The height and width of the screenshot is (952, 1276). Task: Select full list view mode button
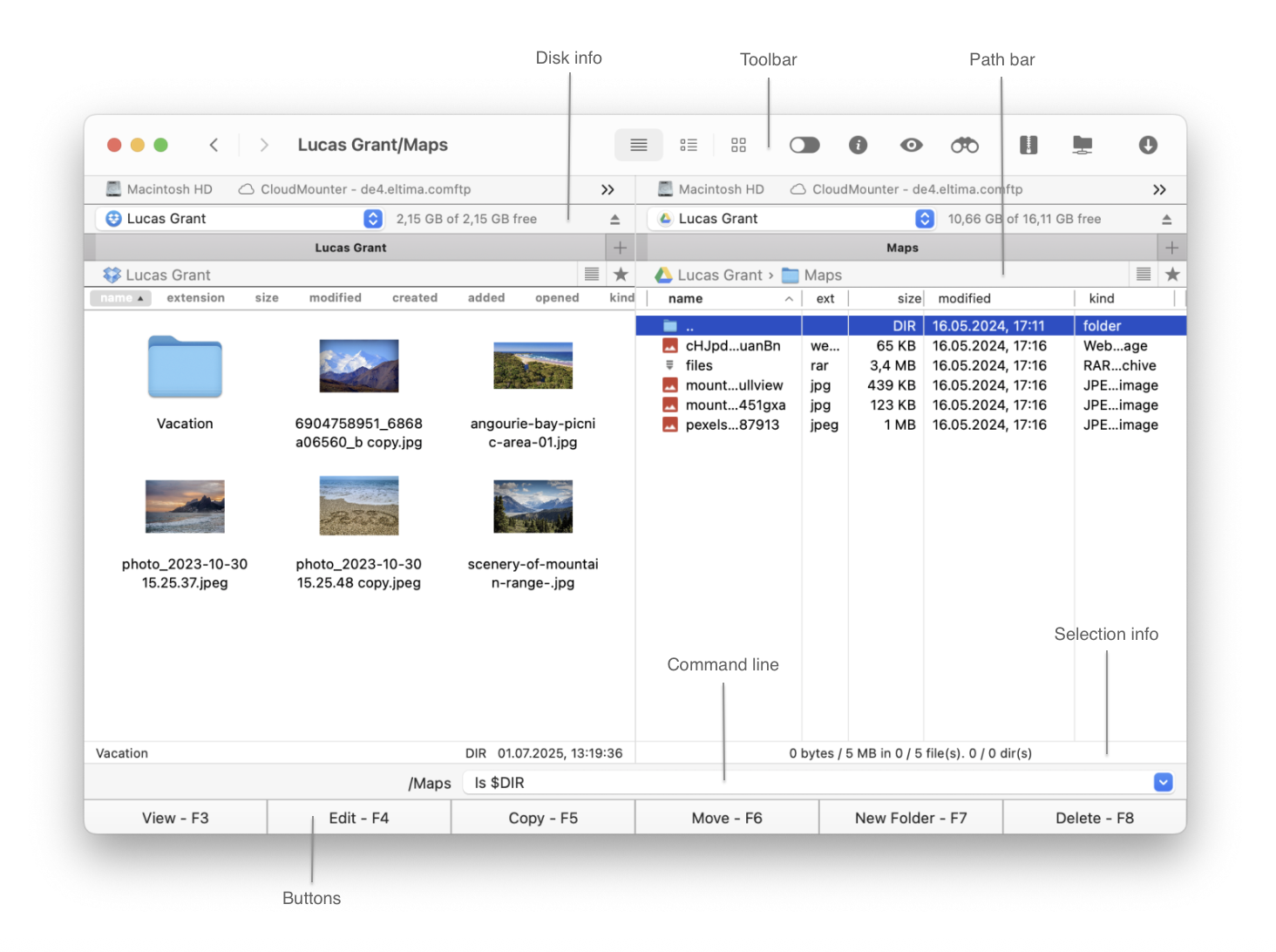click(638, 146)
